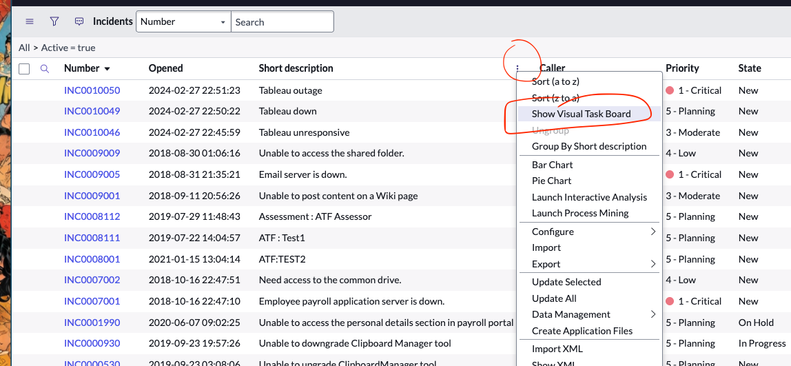The image size is (791, 366).
Task: Click the 'On Hold' state cell
Action: click(756, 323)
